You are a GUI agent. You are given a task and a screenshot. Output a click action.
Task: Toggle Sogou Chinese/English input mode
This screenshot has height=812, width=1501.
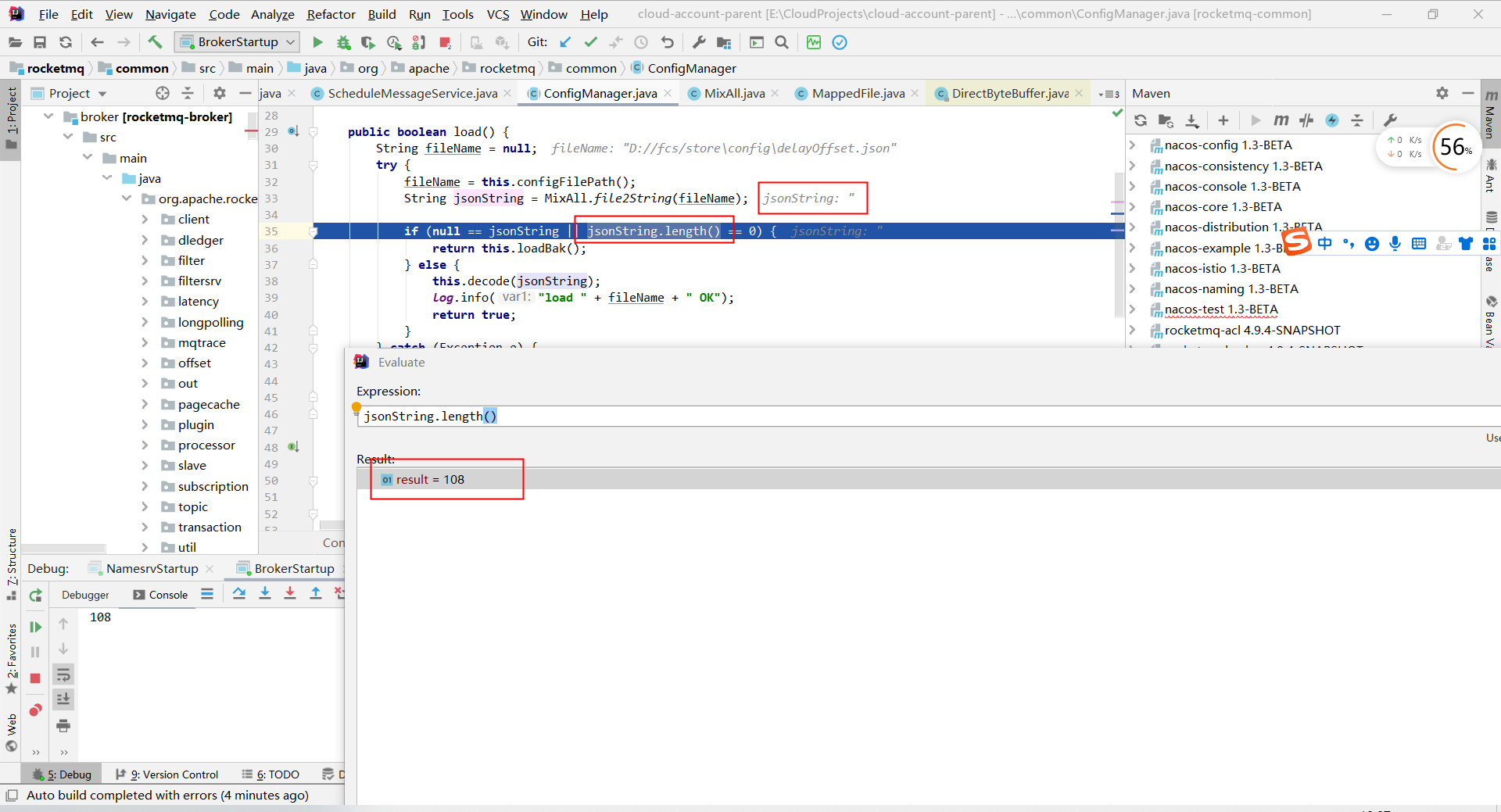coord(1325,244)
